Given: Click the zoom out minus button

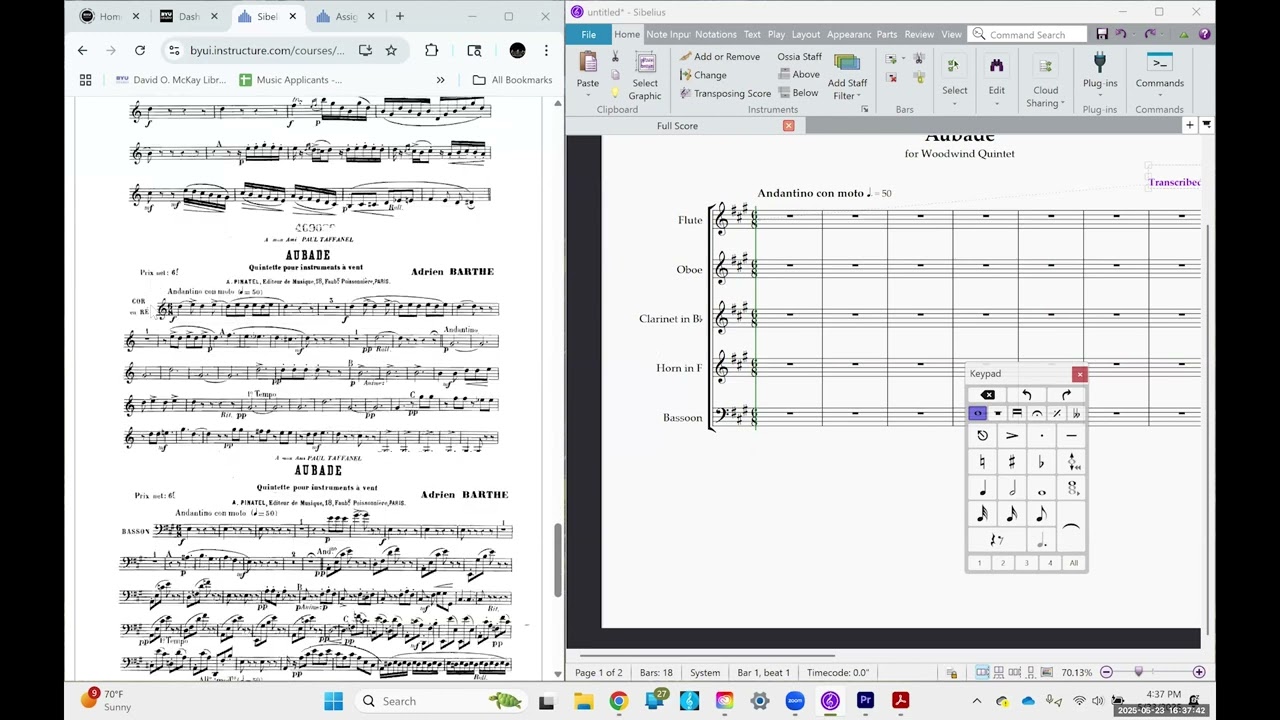Looking at the screenshot, I should pos(1106,672).
